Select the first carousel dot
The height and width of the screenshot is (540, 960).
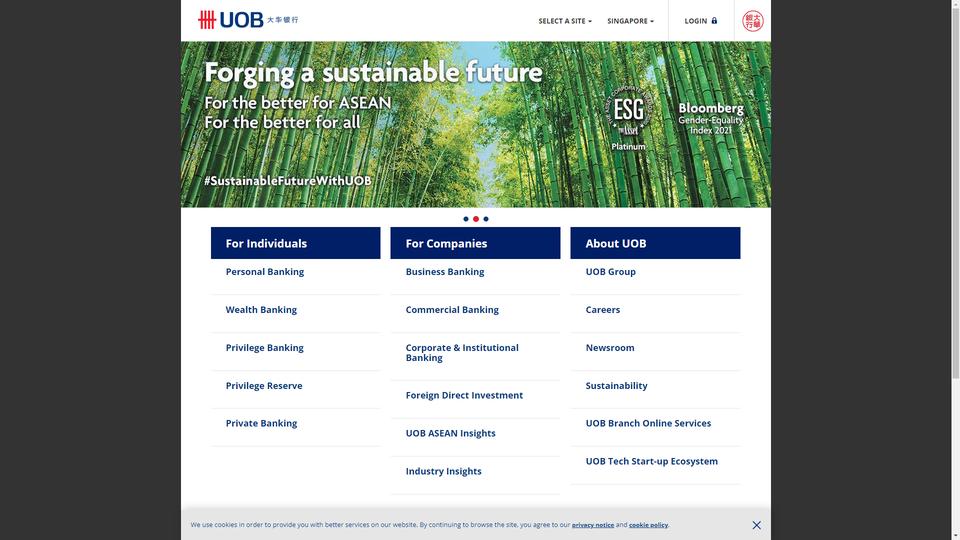click(x=466, y=219)
